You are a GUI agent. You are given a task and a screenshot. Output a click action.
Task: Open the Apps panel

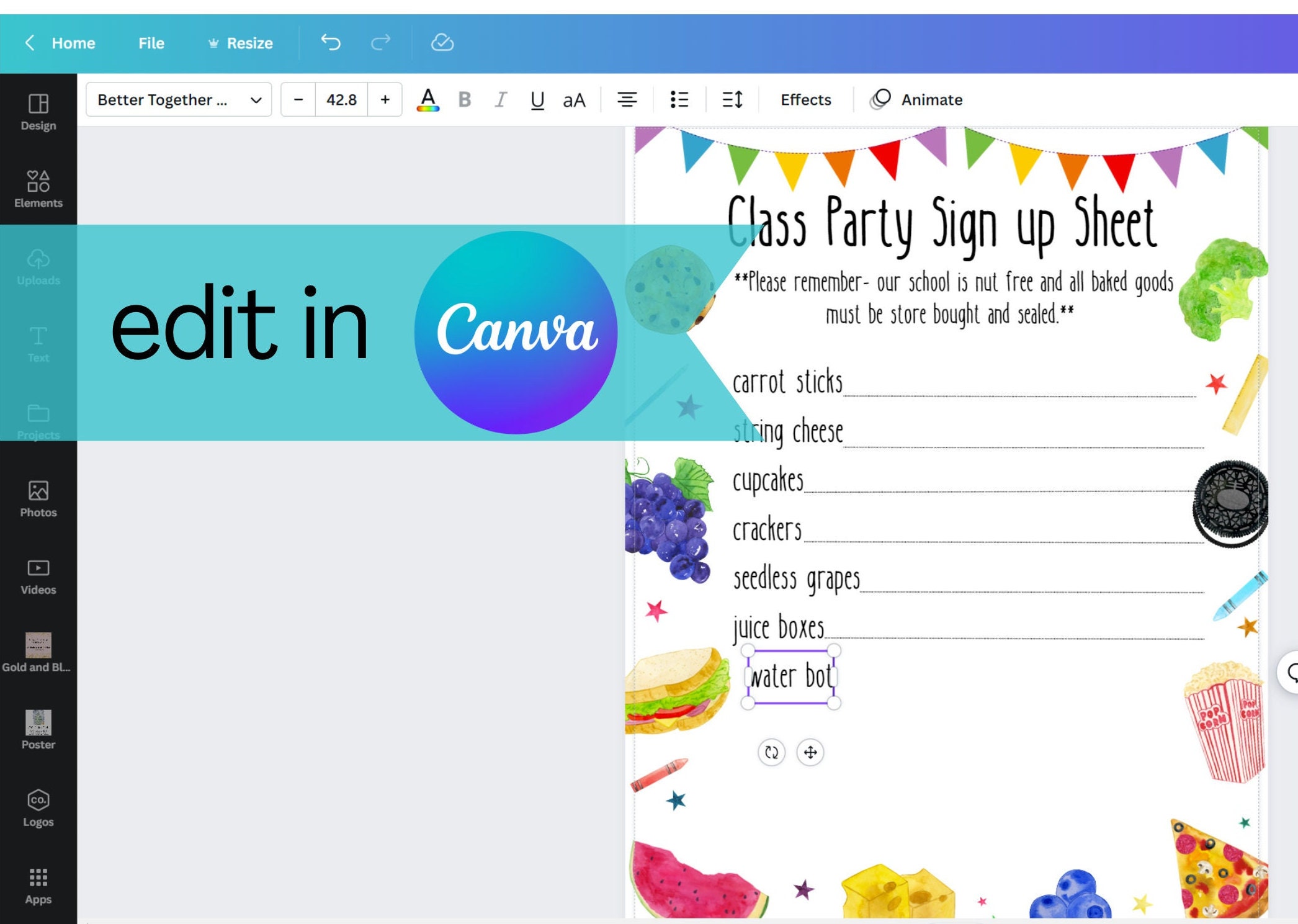point(38,884)
